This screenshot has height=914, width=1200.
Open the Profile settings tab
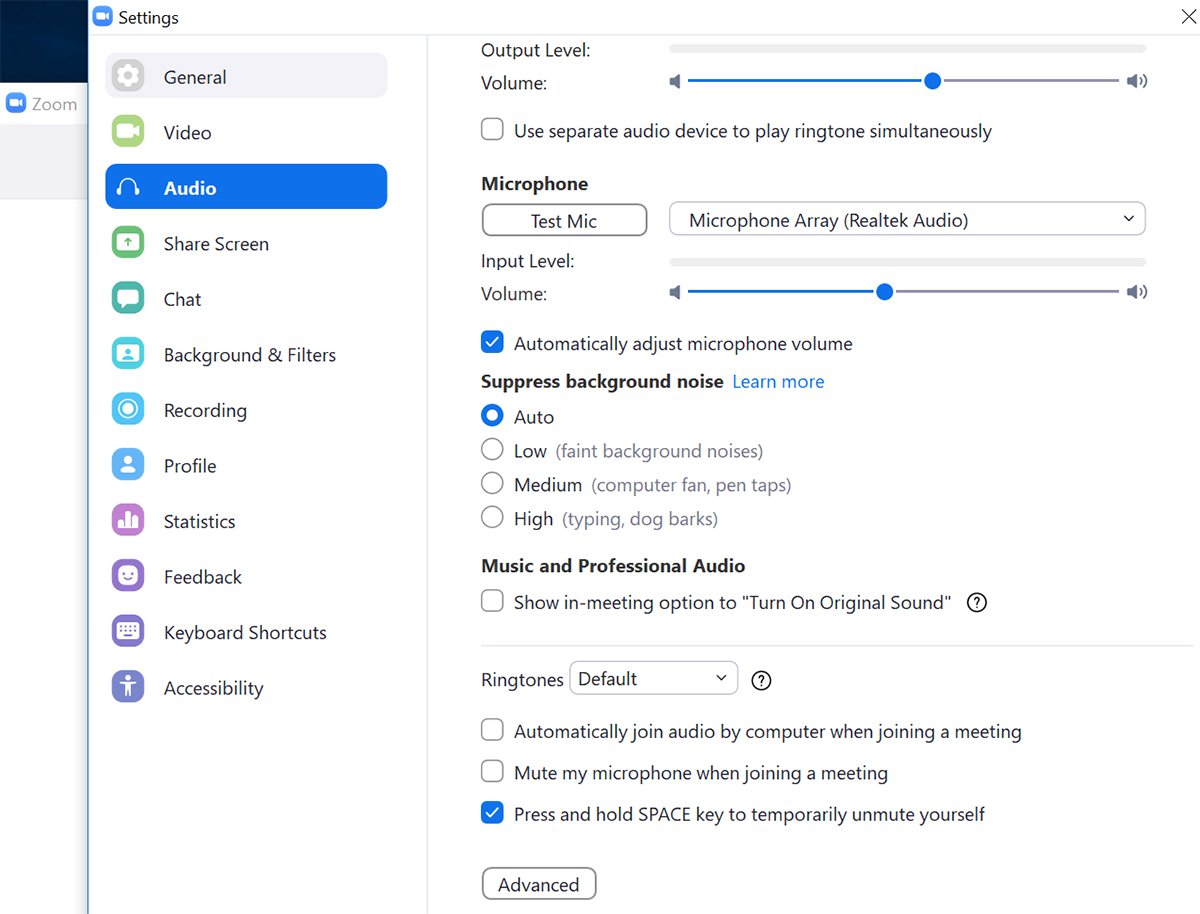[190, 466]
